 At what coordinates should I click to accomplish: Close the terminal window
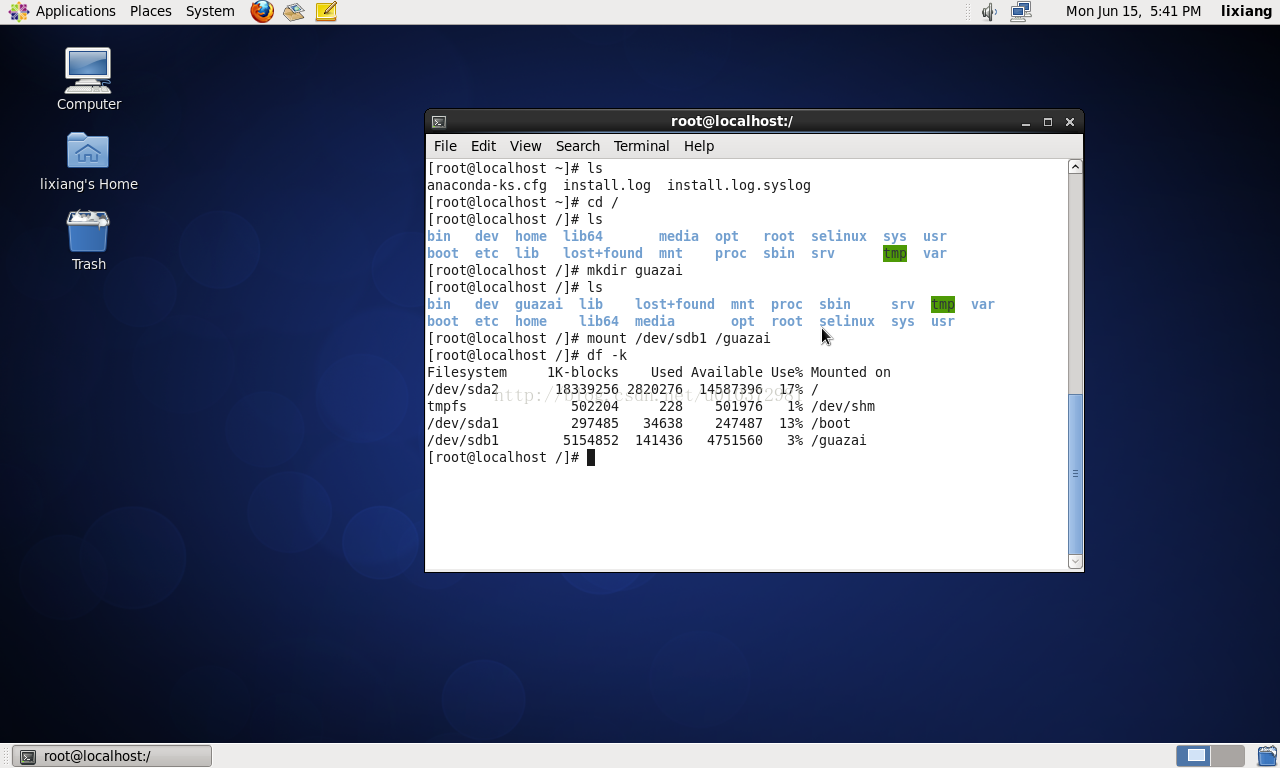pyautogui.click(x=1070, y=122)
